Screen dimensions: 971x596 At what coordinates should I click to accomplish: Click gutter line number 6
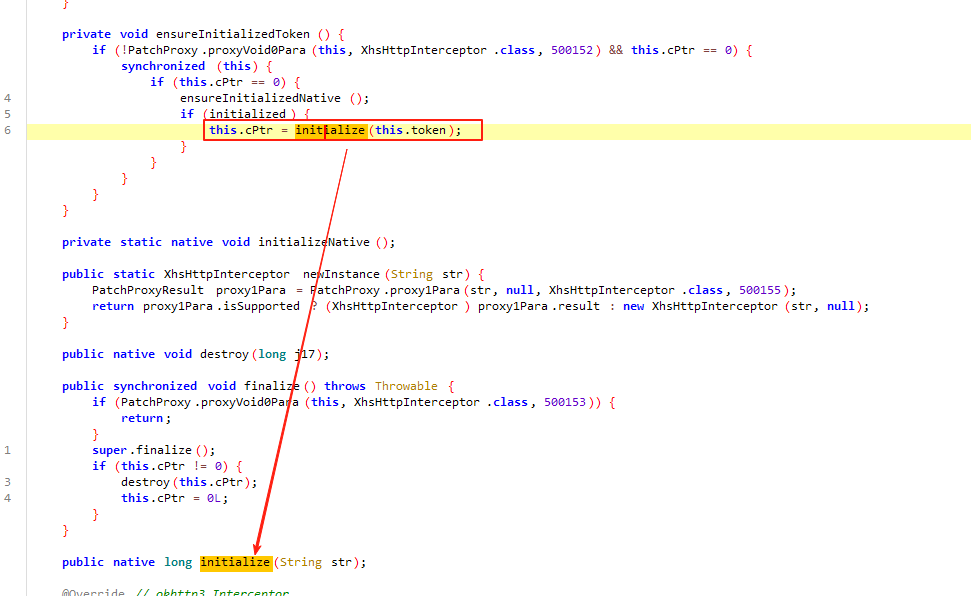coord(7,130)
